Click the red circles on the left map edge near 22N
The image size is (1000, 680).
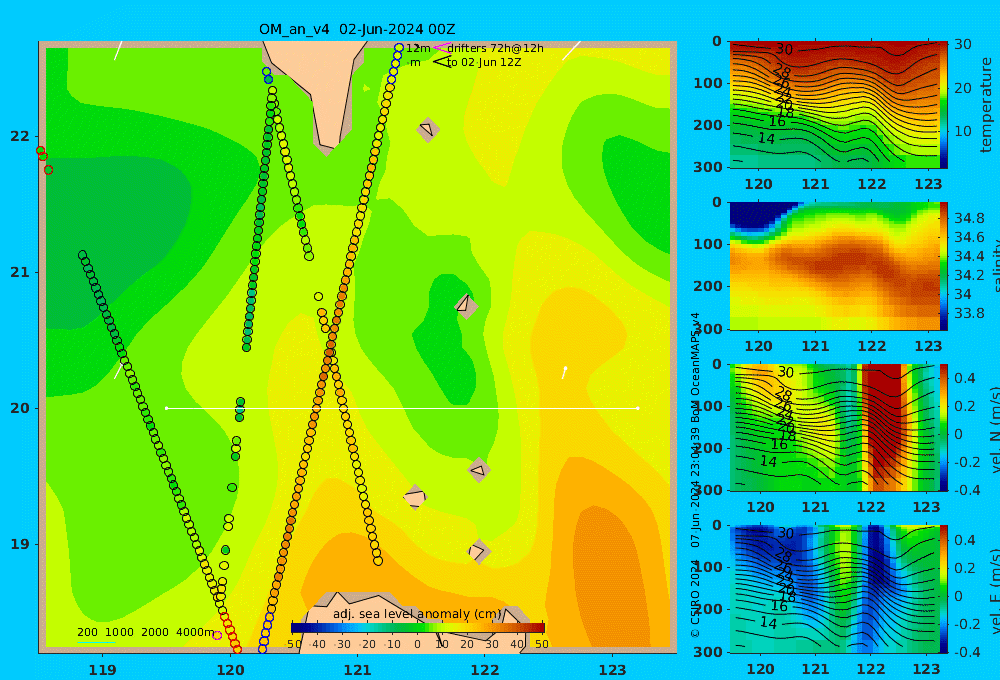pyautogui.click(x=45, y=159)
